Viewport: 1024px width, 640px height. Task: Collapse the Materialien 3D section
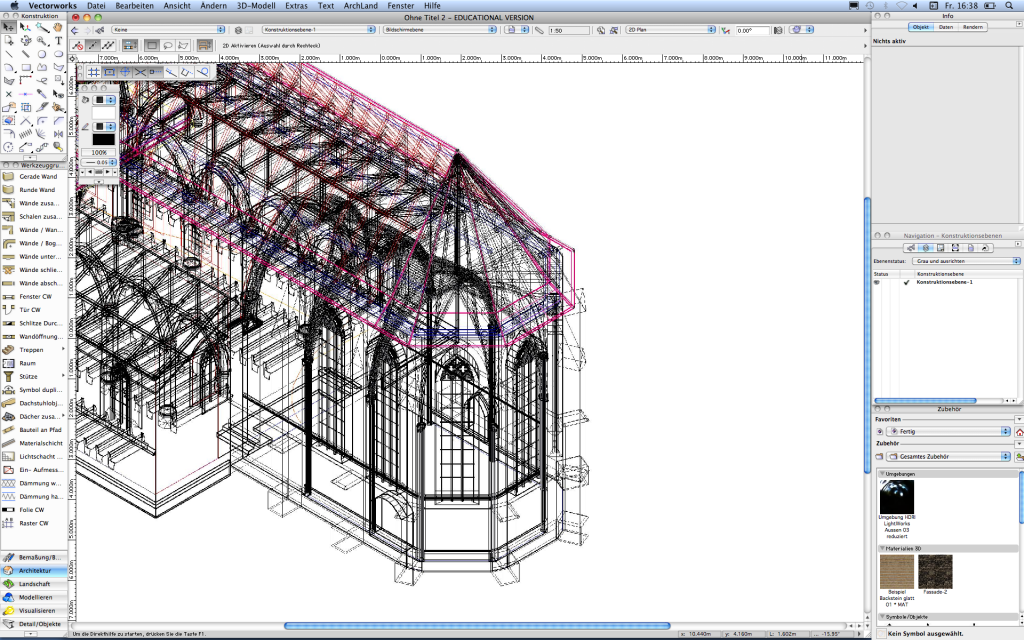pyautogui.click(x=882, y=549)
